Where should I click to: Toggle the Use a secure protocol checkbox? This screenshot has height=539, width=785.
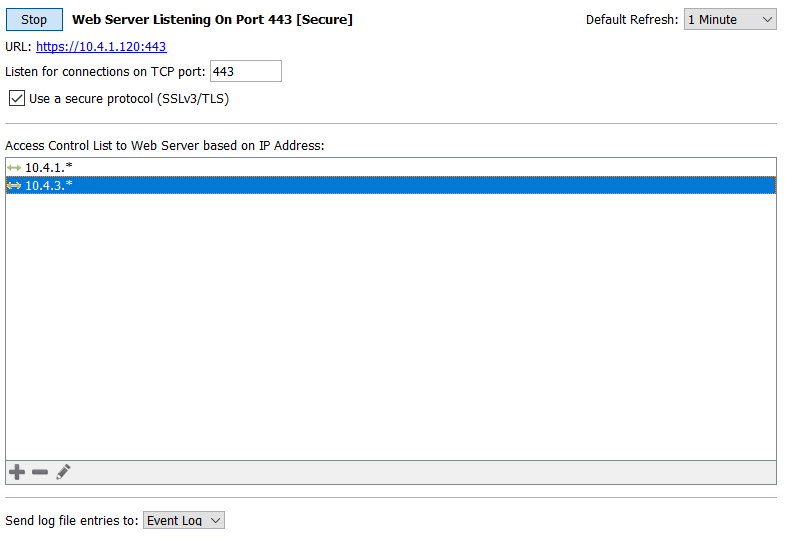click(x=17, y=98)
